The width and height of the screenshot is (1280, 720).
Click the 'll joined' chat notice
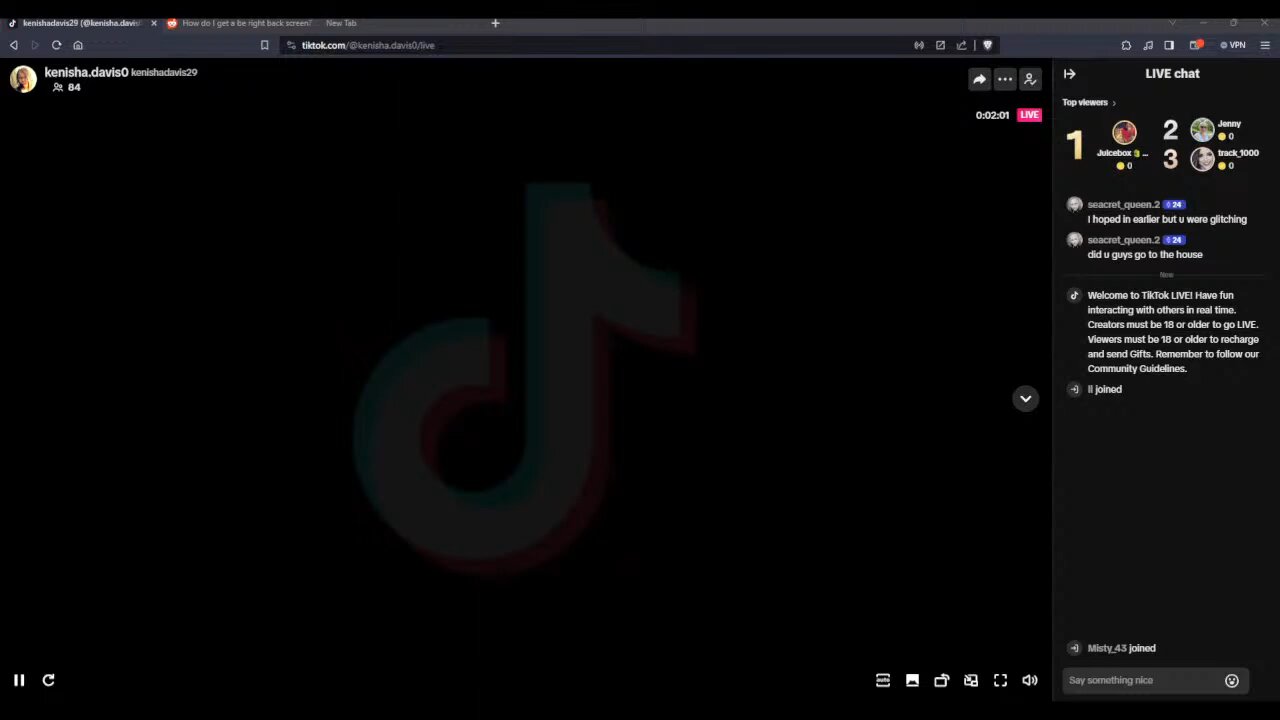[1104, 389]
